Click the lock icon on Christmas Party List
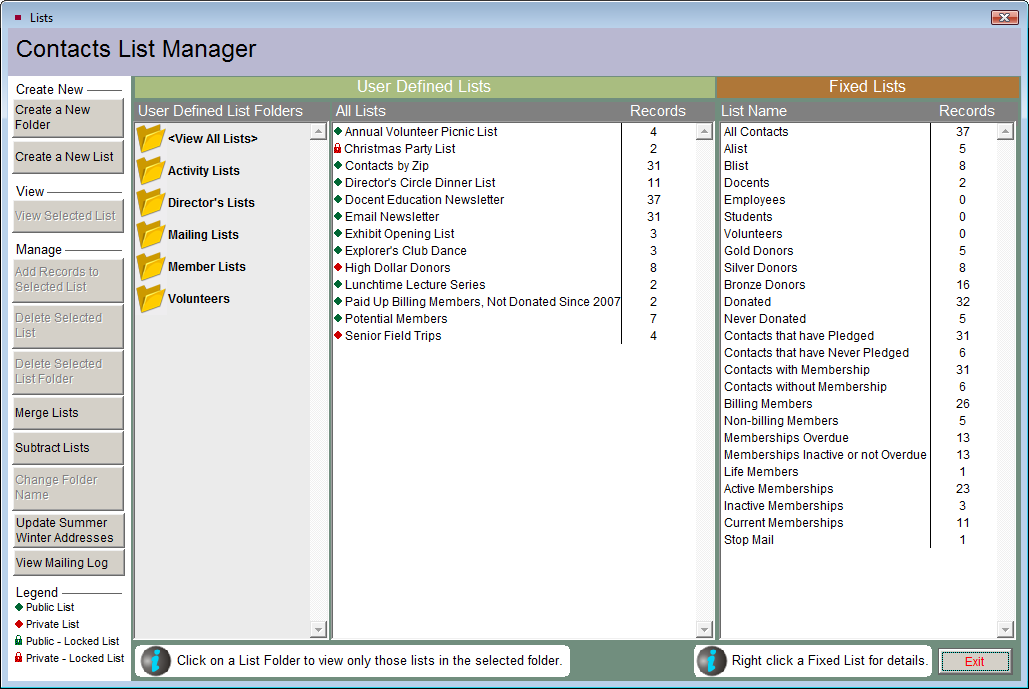Screen dimensions: 1029x689 (x=338, y=148)
